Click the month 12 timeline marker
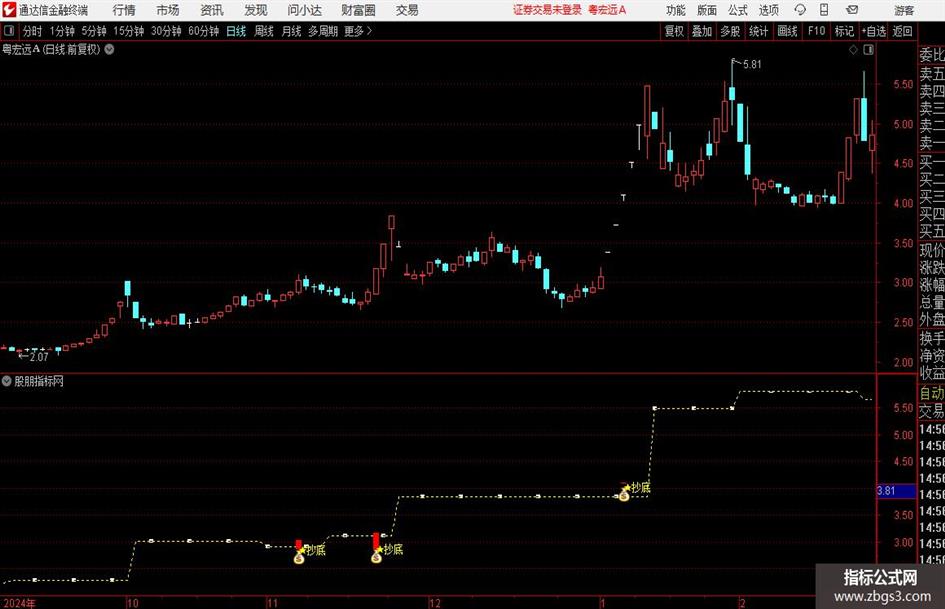Viewport: 945px width, 609px height. point(435,603)
